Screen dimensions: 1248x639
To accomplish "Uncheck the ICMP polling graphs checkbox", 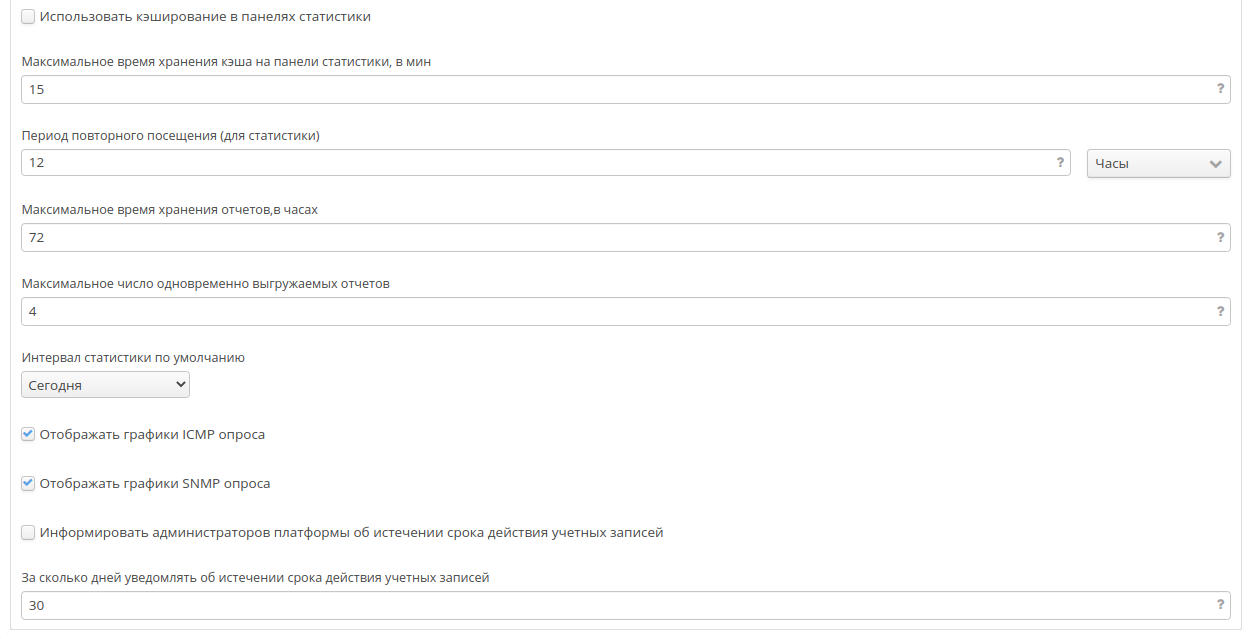I will 28,435.
